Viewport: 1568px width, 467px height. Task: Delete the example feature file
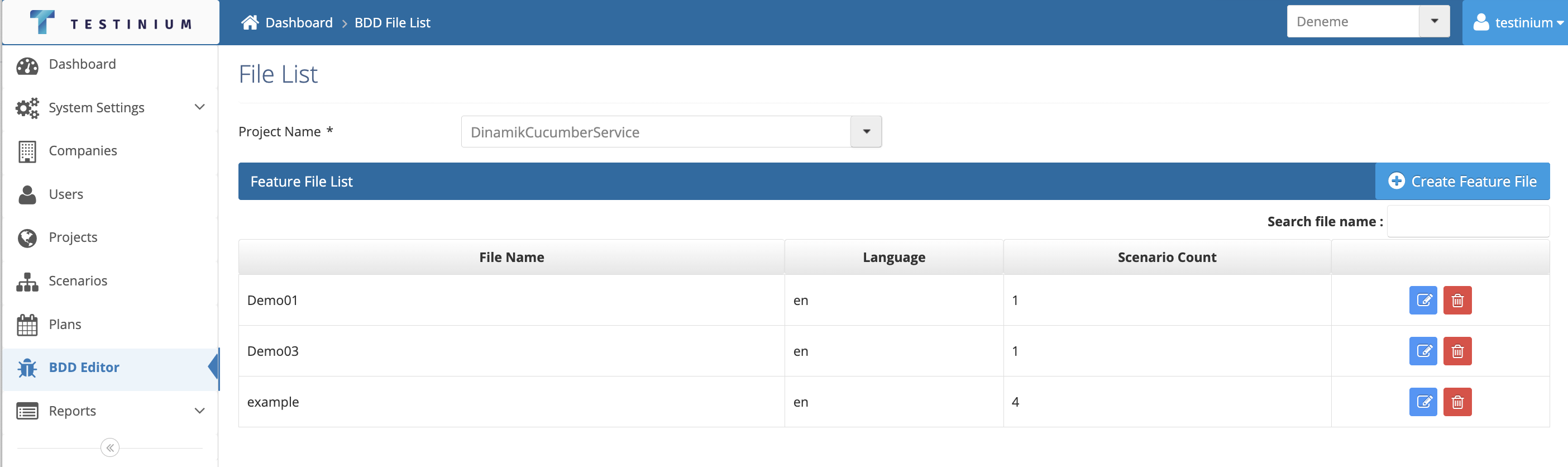(x=1457, y=402)
